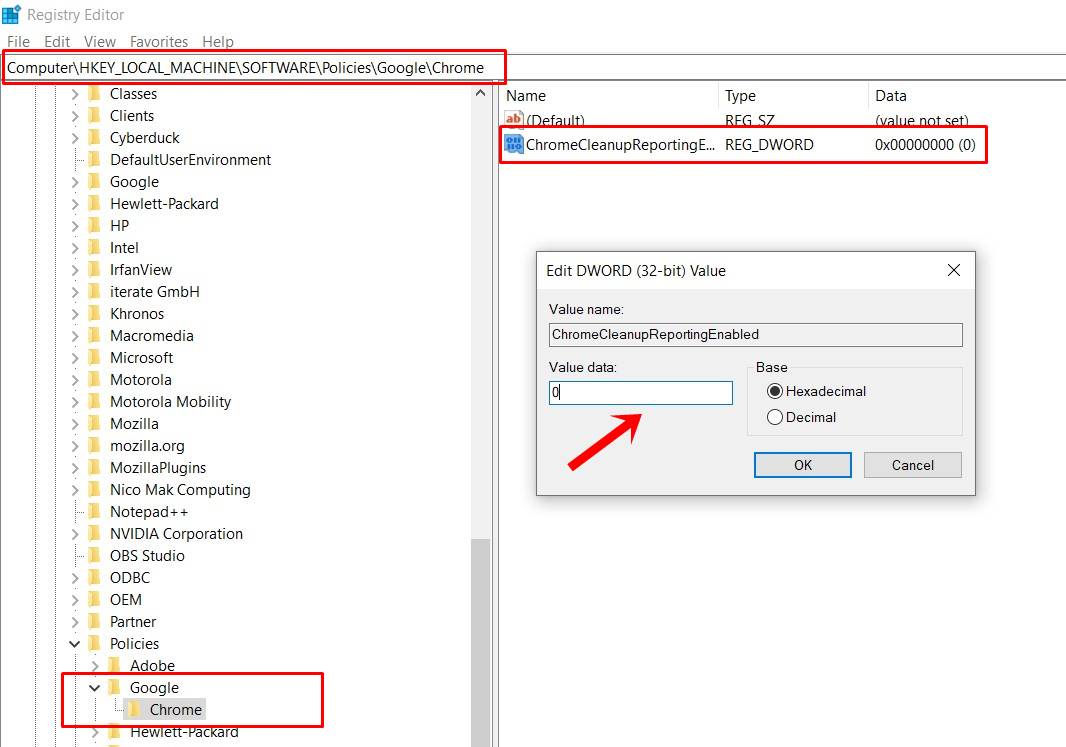The height and width of the screenshot is (747, 1066).
Task: Confirm the DWORD edit with OK
Action: click(802, 465)
